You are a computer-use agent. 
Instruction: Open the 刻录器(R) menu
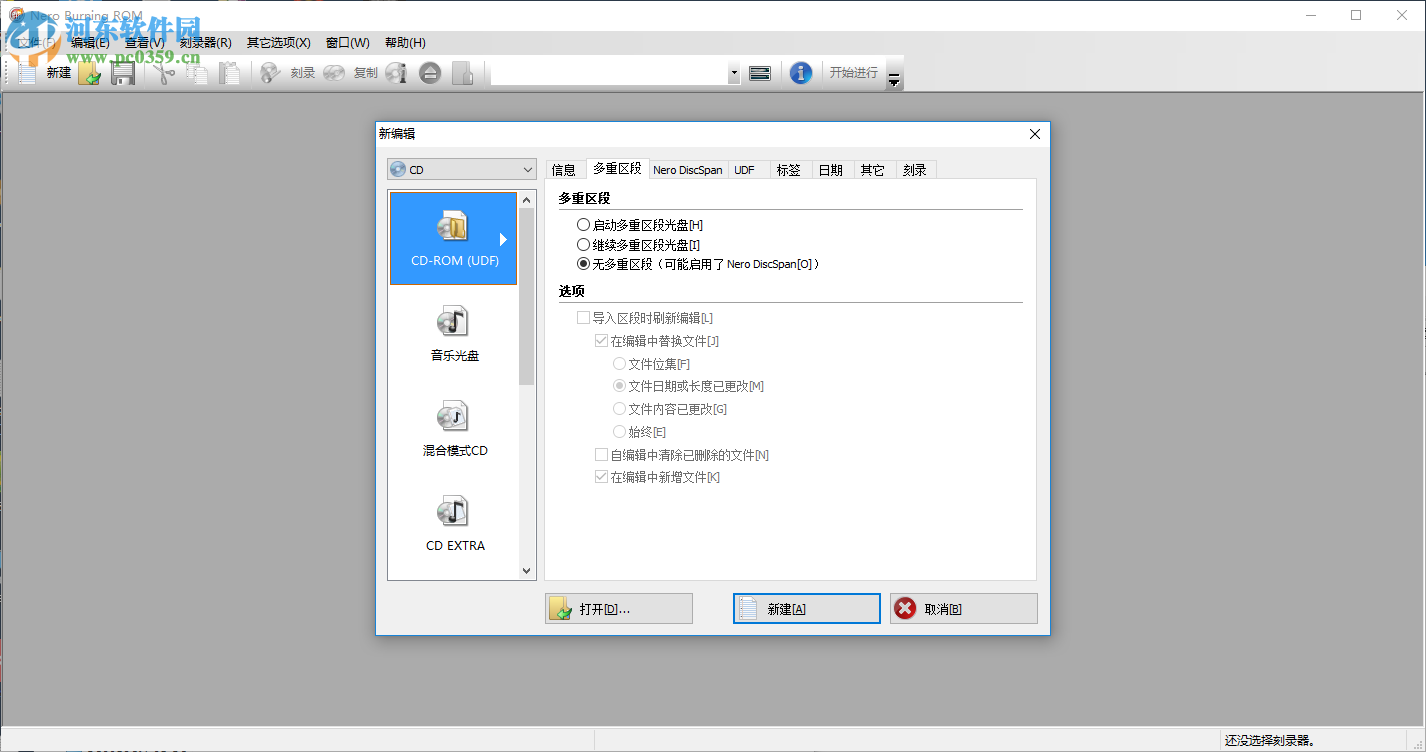pos(205,43)
